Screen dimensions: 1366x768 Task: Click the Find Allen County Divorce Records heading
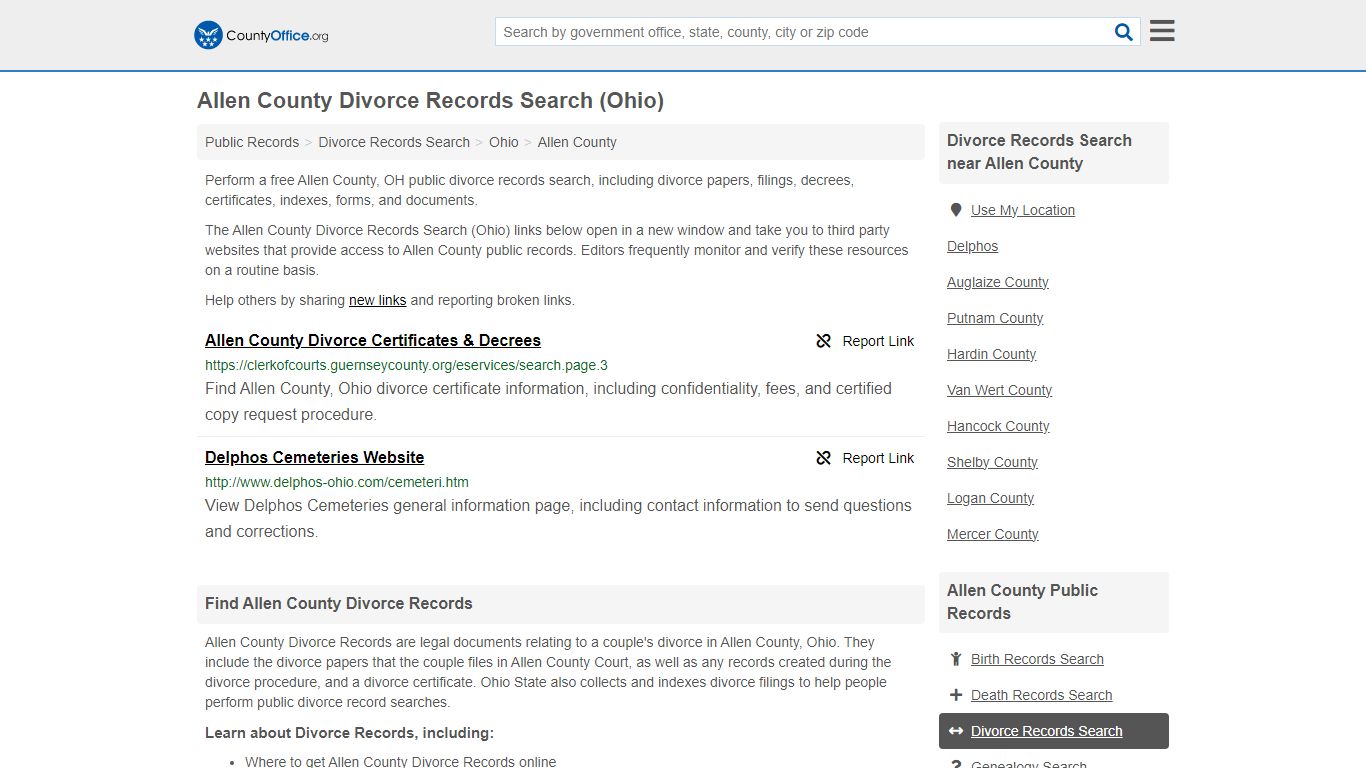pos(338,603)
